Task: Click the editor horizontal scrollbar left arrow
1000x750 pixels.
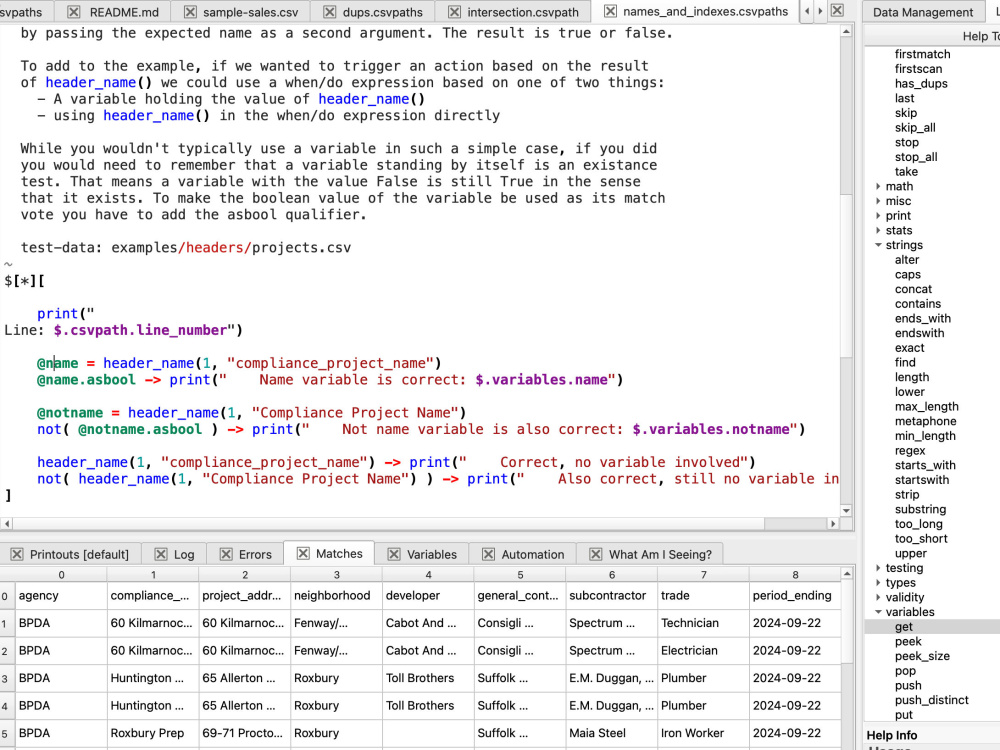Action: [6, 524]
